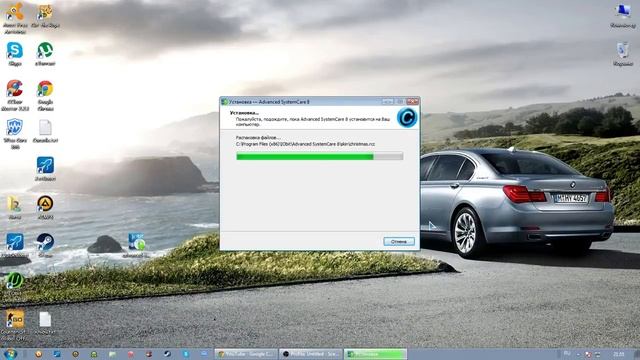
Task: Click the language indicator in the system tray
Action: (x=567, y=354)
